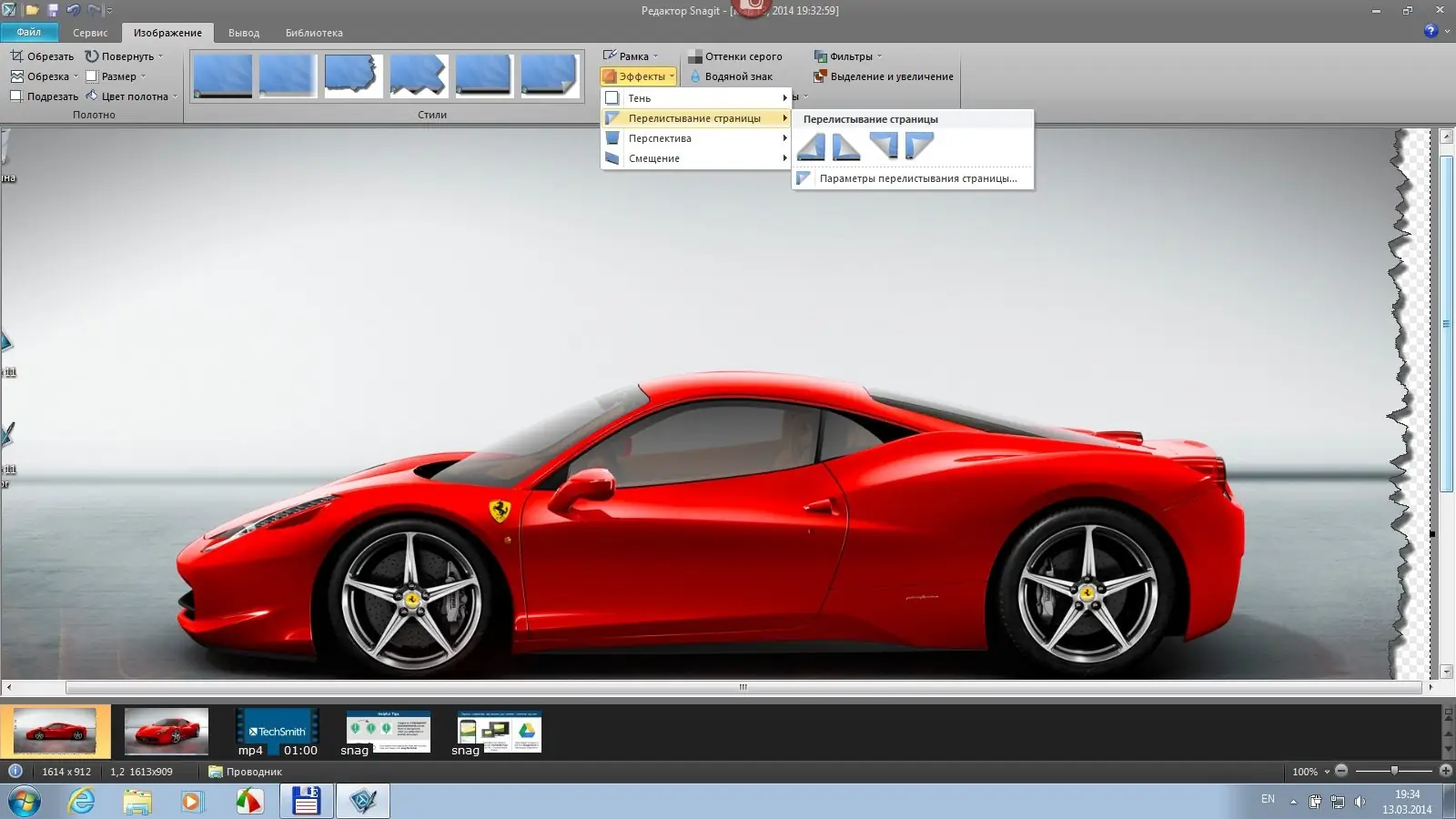The height and width of the screenshot is (819, 1456).
Task: Select the Изображение ribbon tab
Action: coord(167,33)
